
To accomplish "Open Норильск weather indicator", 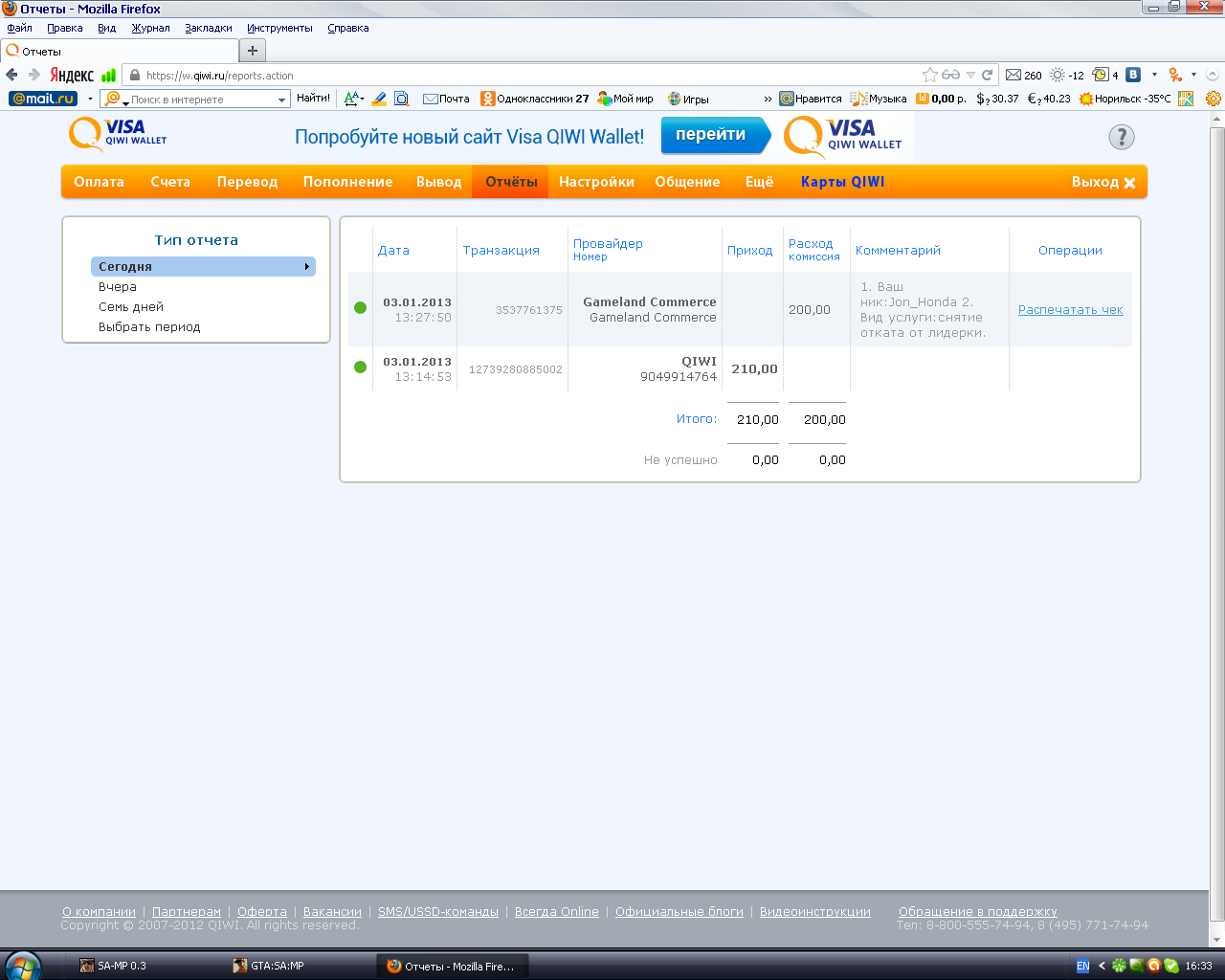I will [1125, 99].
